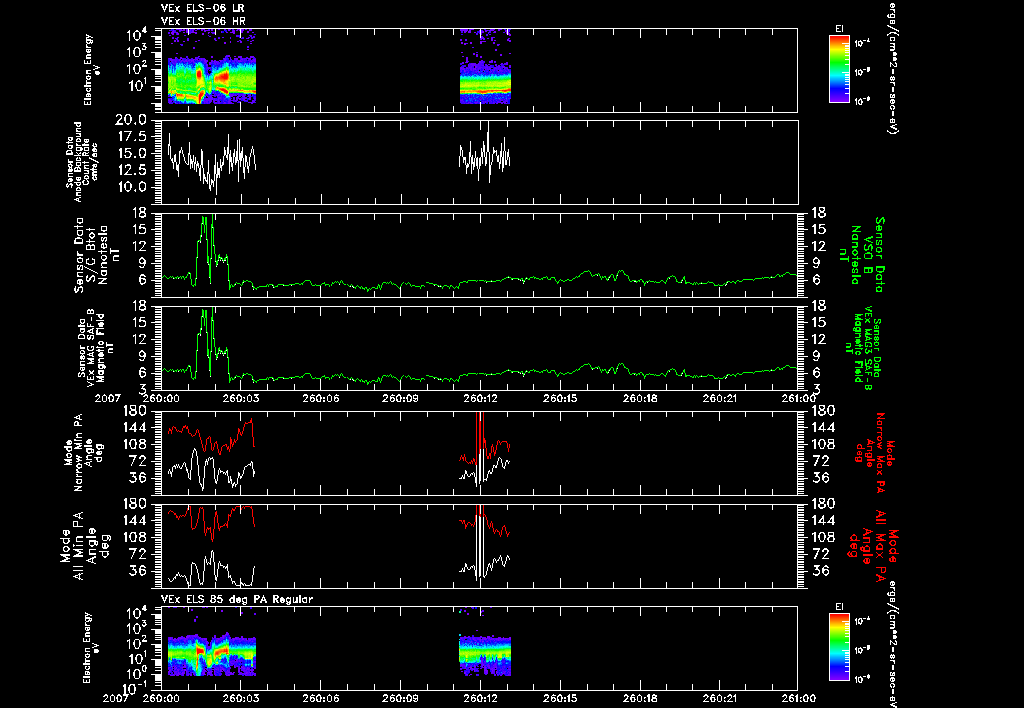Click the '260:18' label on the bottom time axis

coord(640,698)
